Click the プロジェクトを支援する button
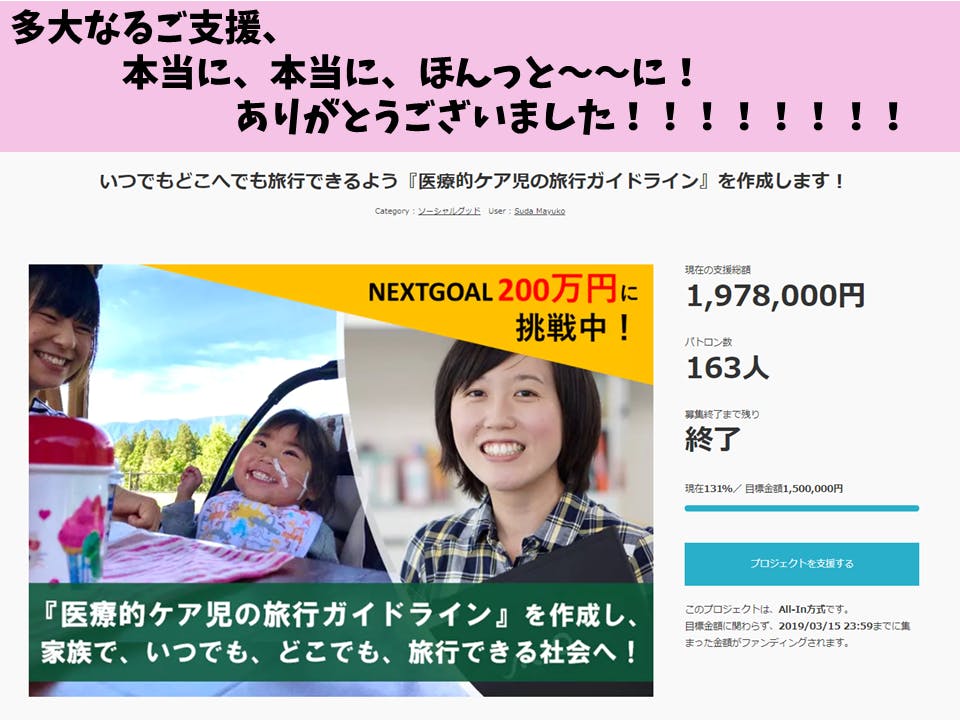This screenshot has width=960, height=720. click(x=801, y=564)
